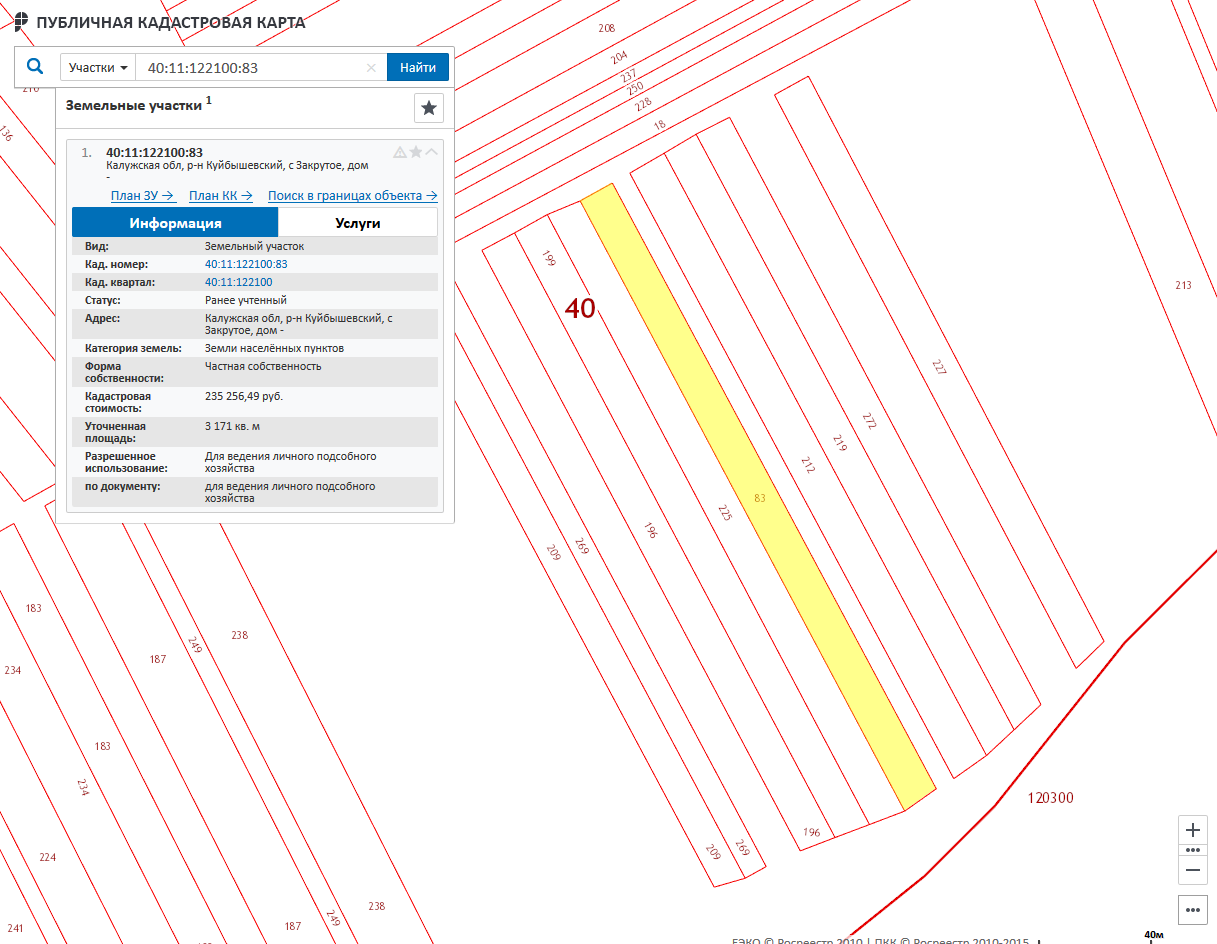Image resolution: width=1217 pixels, height=944 pixels.
Task: Click parcel label 241 on map
Action: click(x=14, y=927)
